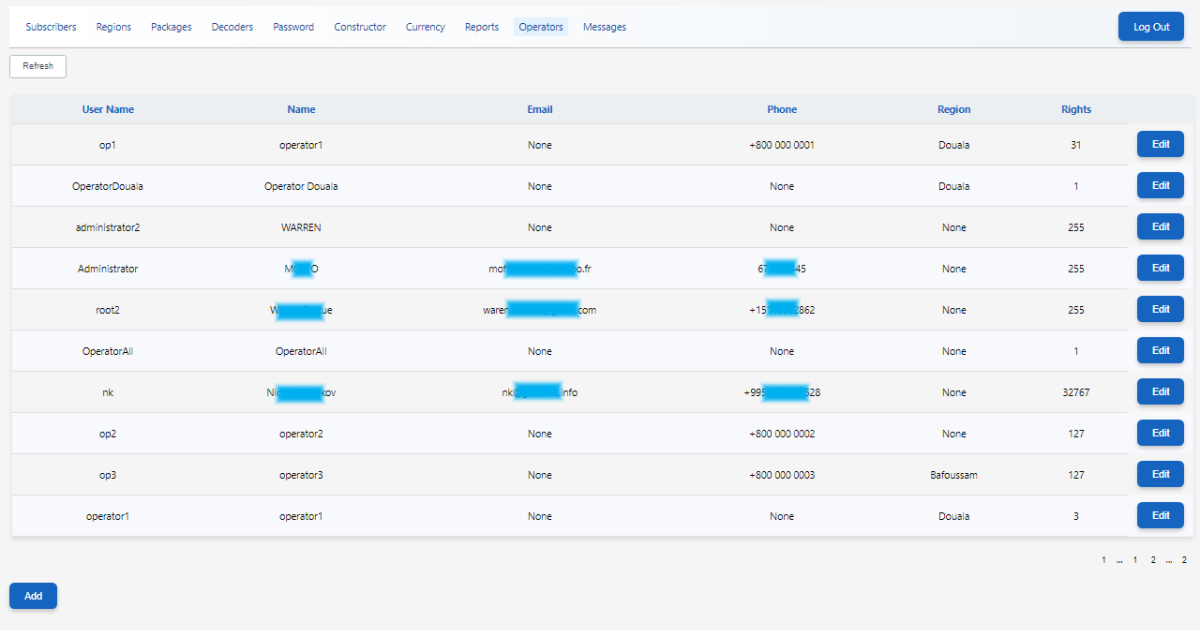
Task: Open the Subscribers tab
Action: [51, 27]
